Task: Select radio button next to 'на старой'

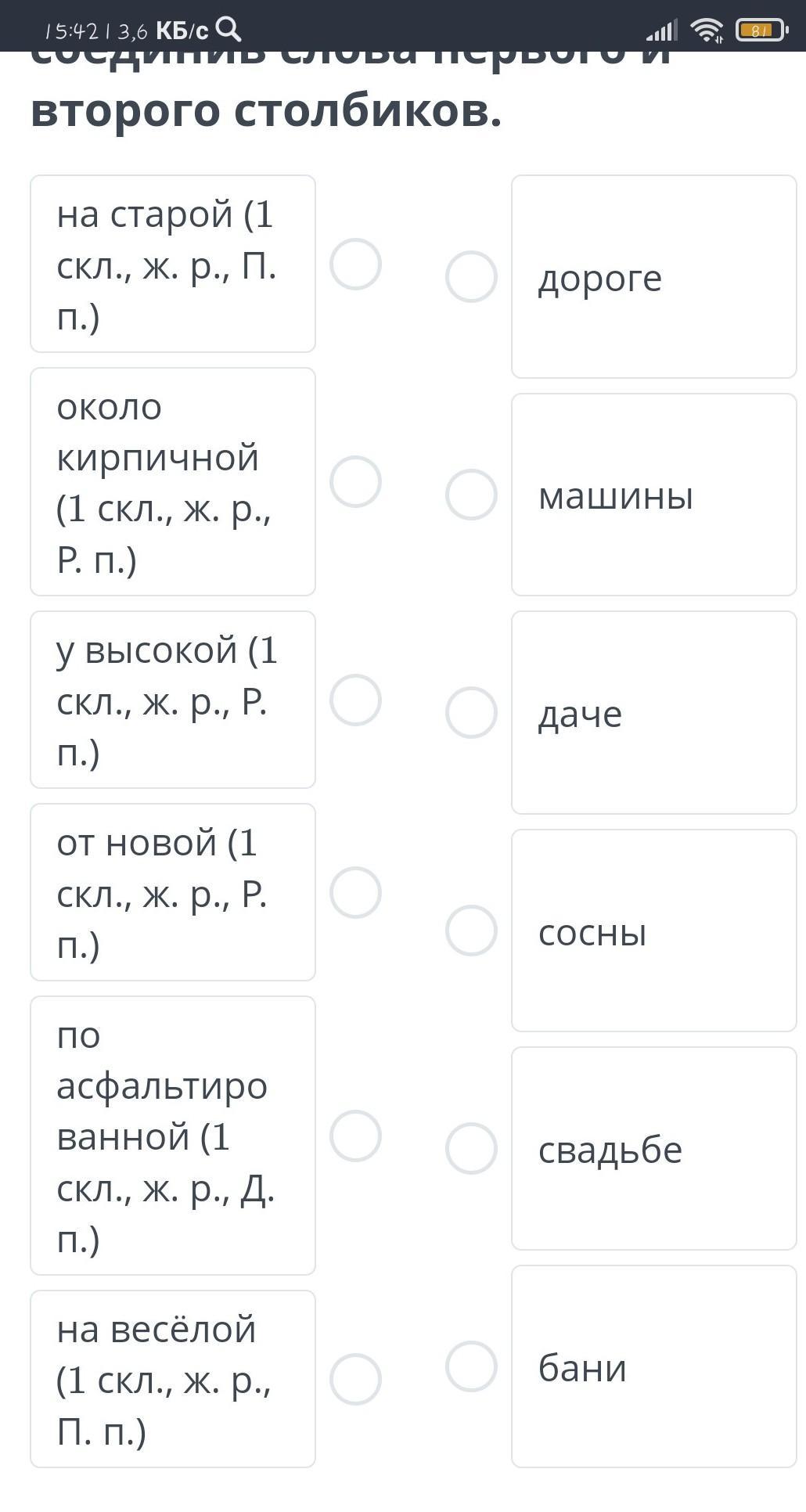Action: click(355, 265)
